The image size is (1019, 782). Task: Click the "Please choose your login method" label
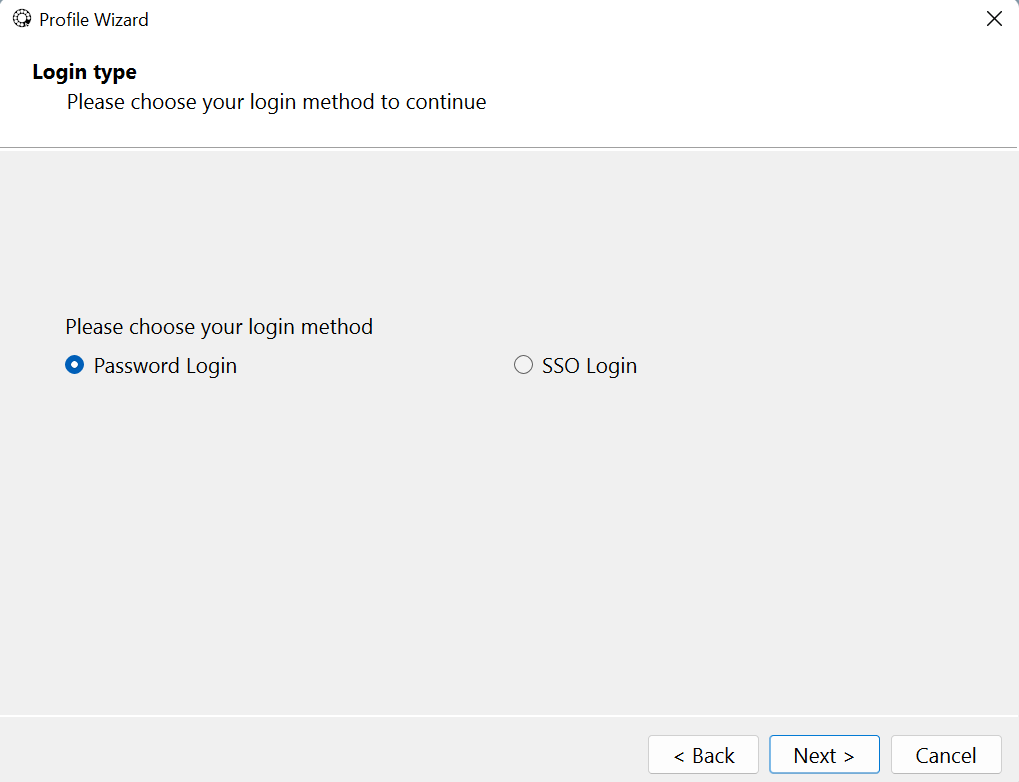(x=219, y=327)
